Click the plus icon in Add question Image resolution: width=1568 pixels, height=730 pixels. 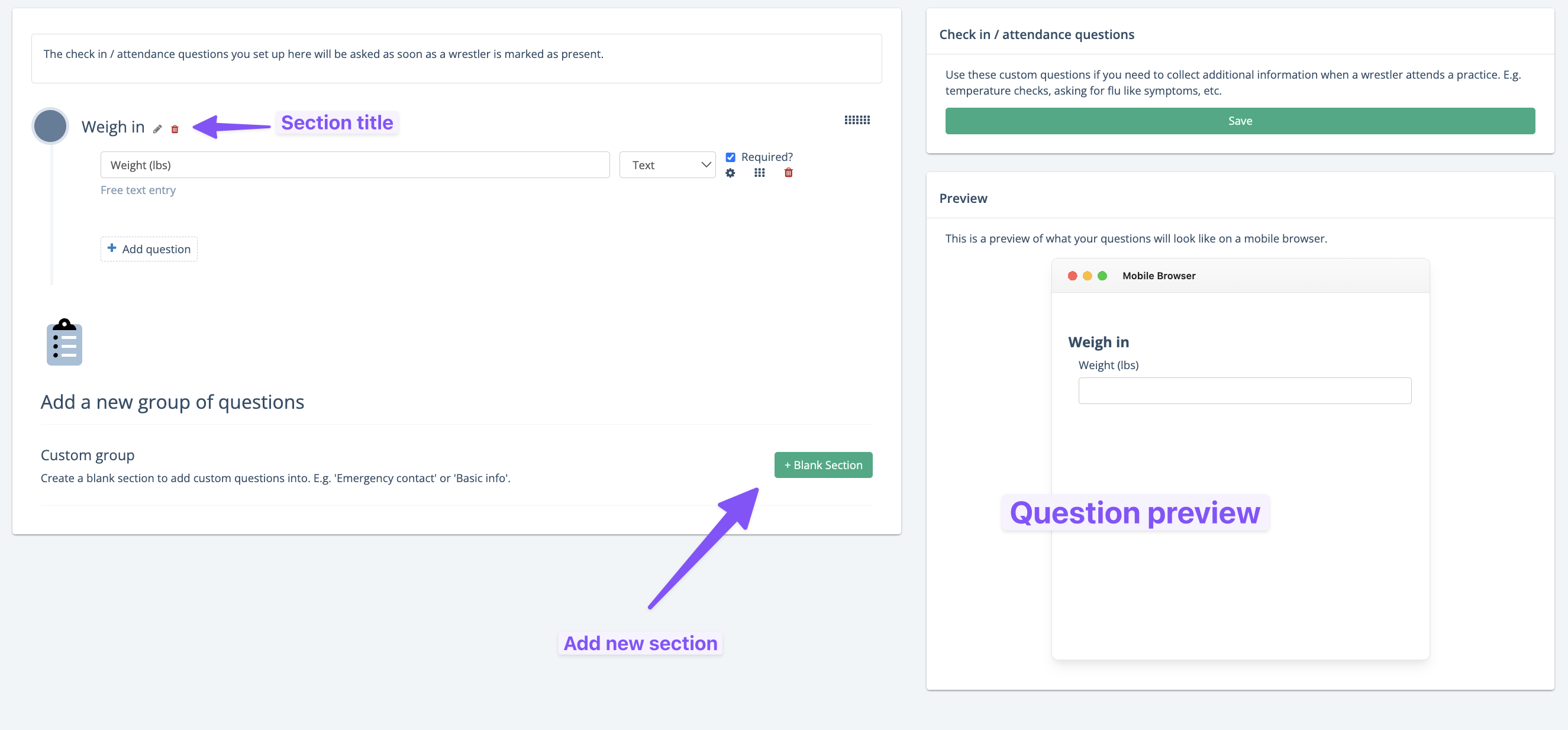click(x=112, y=248)
